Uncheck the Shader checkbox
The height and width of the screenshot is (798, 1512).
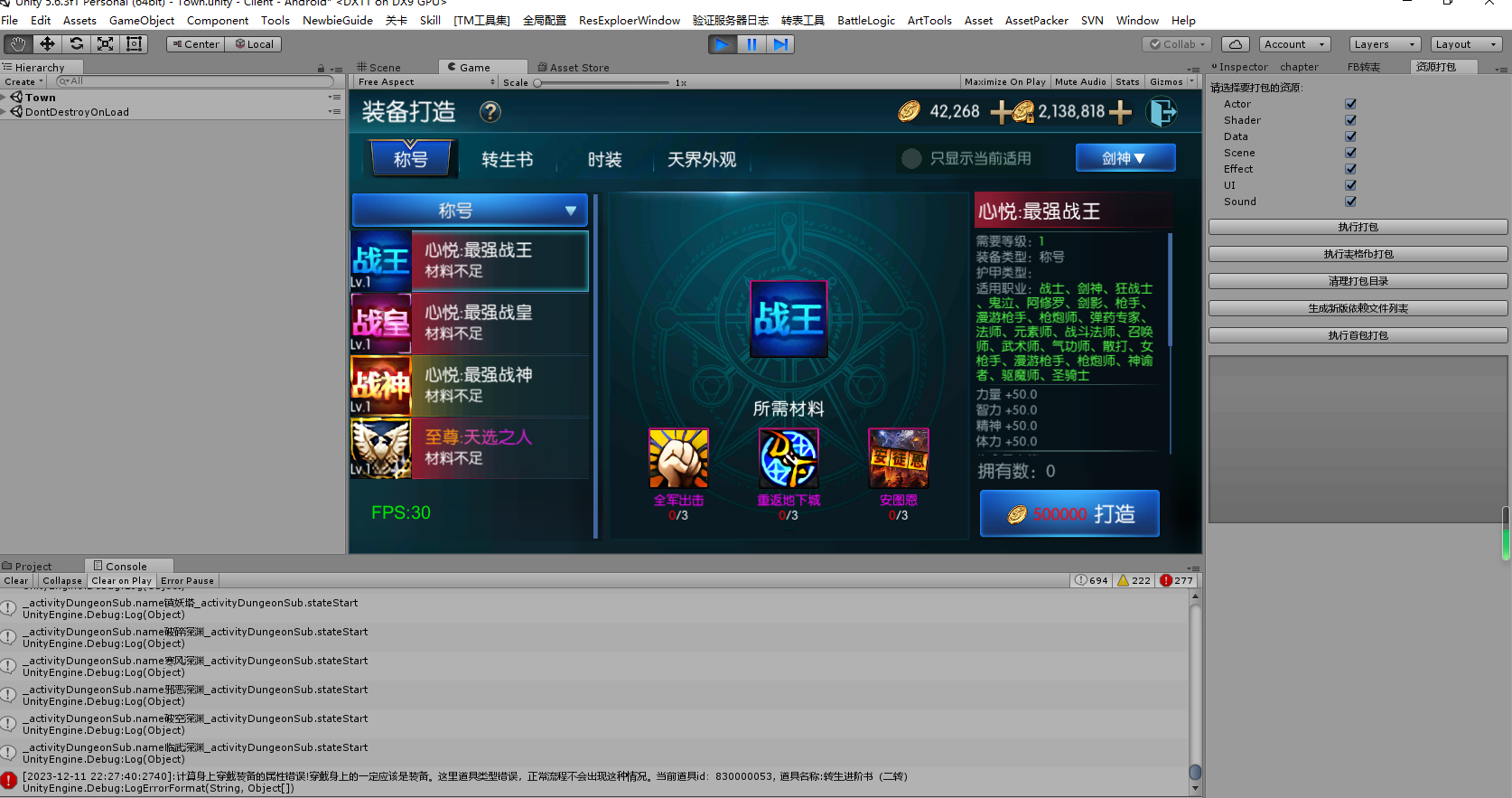pyautogui.click(x=1350, y=120)
